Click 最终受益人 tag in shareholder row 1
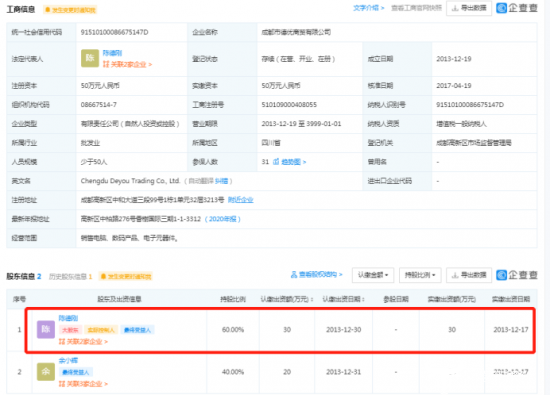 (x=138, y=330)
